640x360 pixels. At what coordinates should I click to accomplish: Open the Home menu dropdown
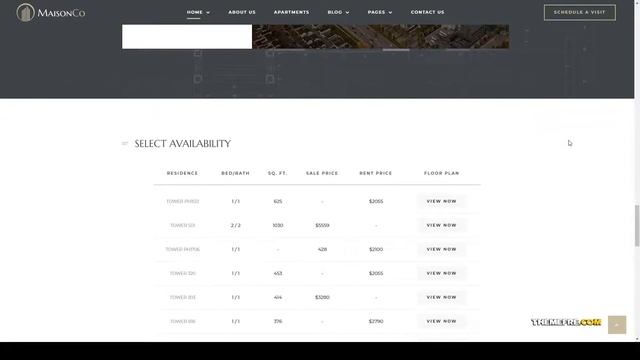click(x=198, y=12)
